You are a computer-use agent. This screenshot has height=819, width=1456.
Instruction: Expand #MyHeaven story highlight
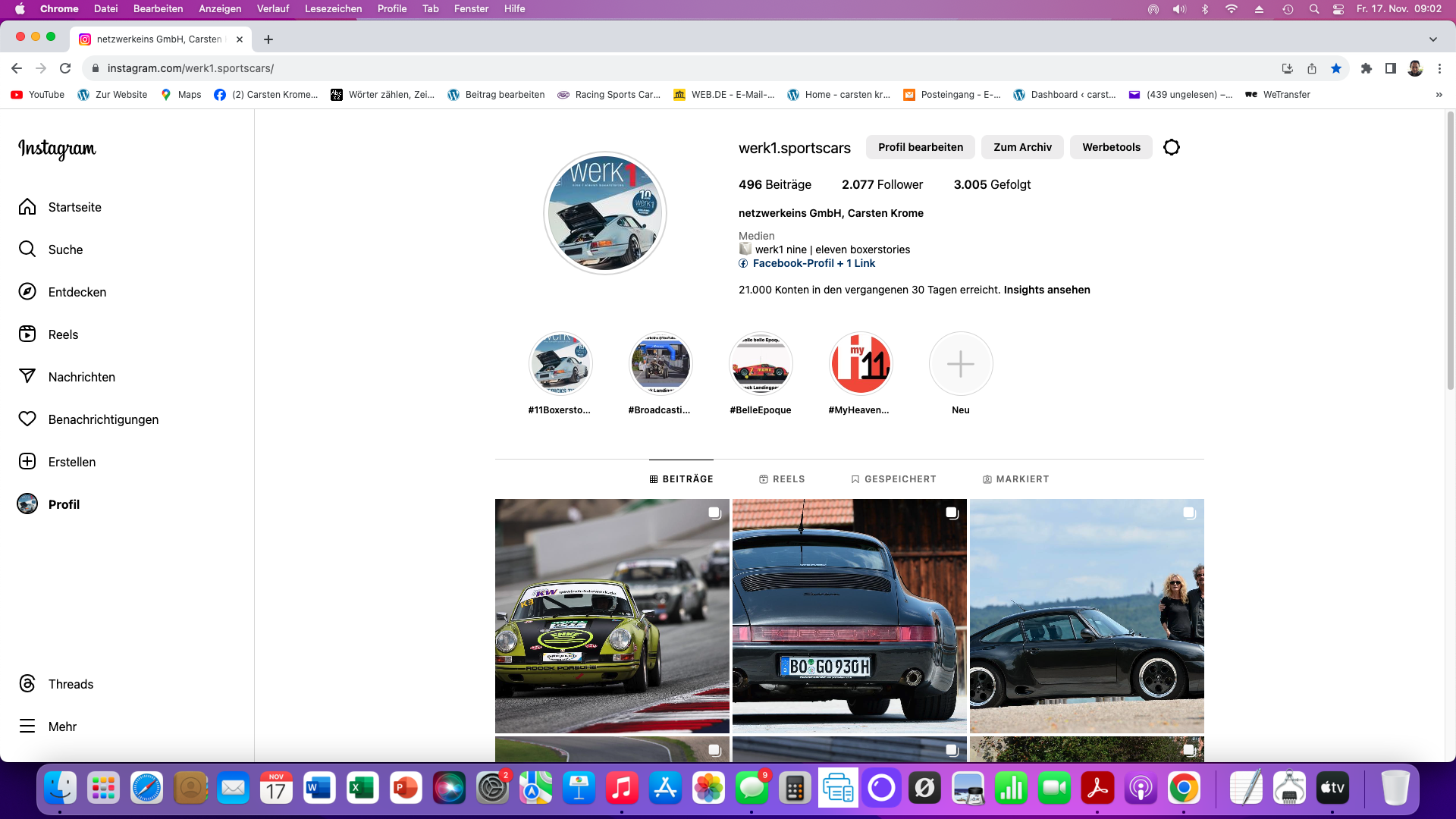[x=859, y=363]
